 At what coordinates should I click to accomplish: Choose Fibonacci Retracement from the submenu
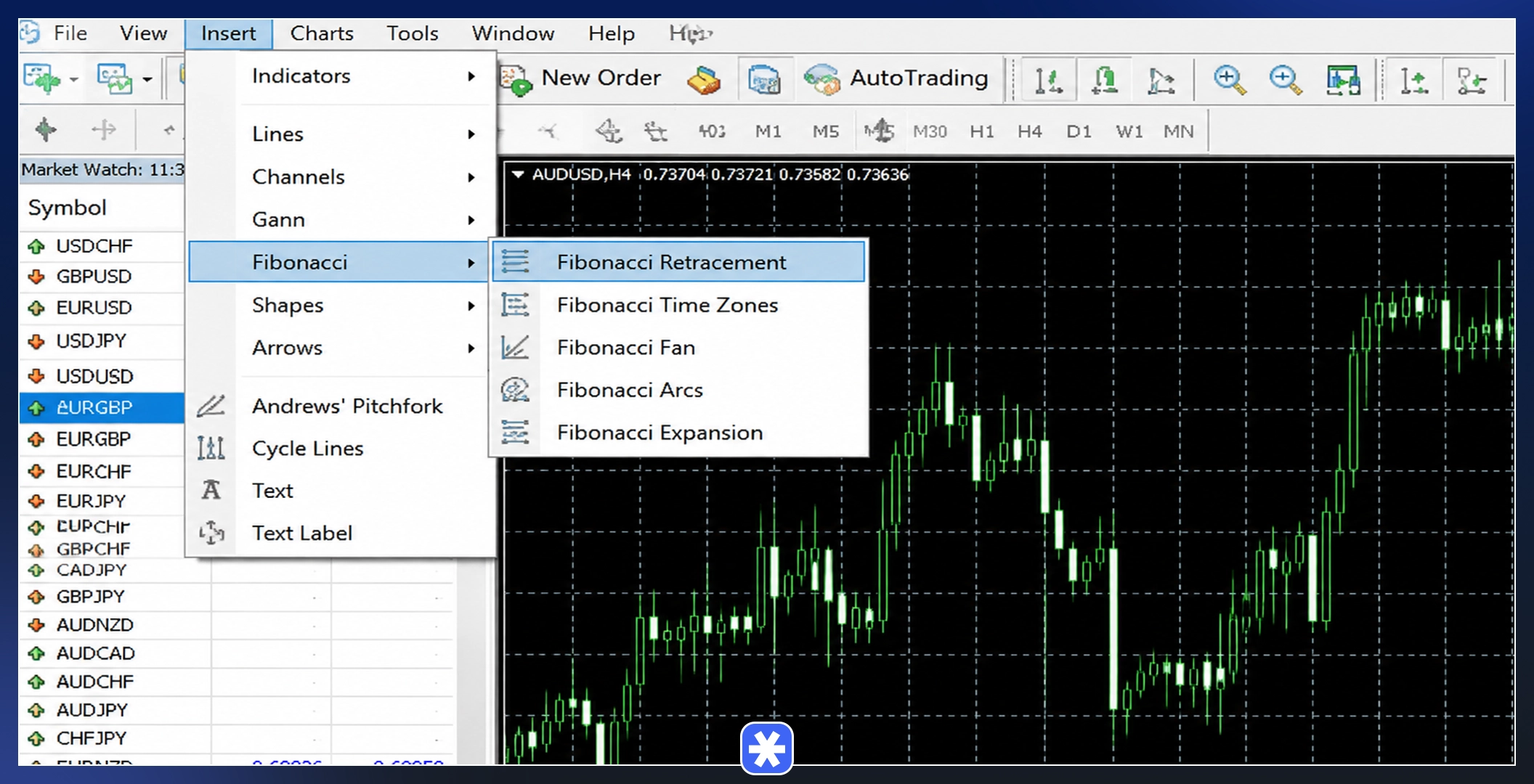coord(678,262)
